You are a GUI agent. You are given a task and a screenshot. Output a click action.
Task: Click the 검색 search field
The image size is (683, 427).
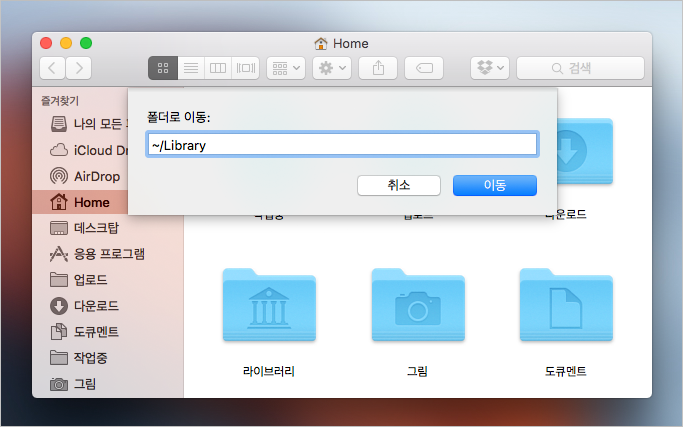click(580, 68)
